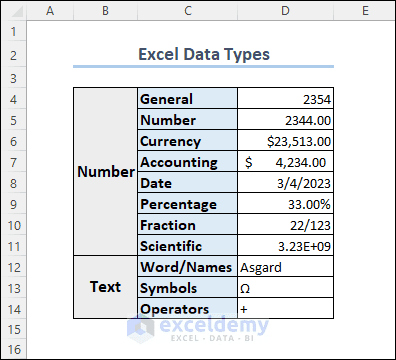Viewport: 396px width, 360px height.
Task: Click the 'Symbols' label cell
Action: click(188, 288)
